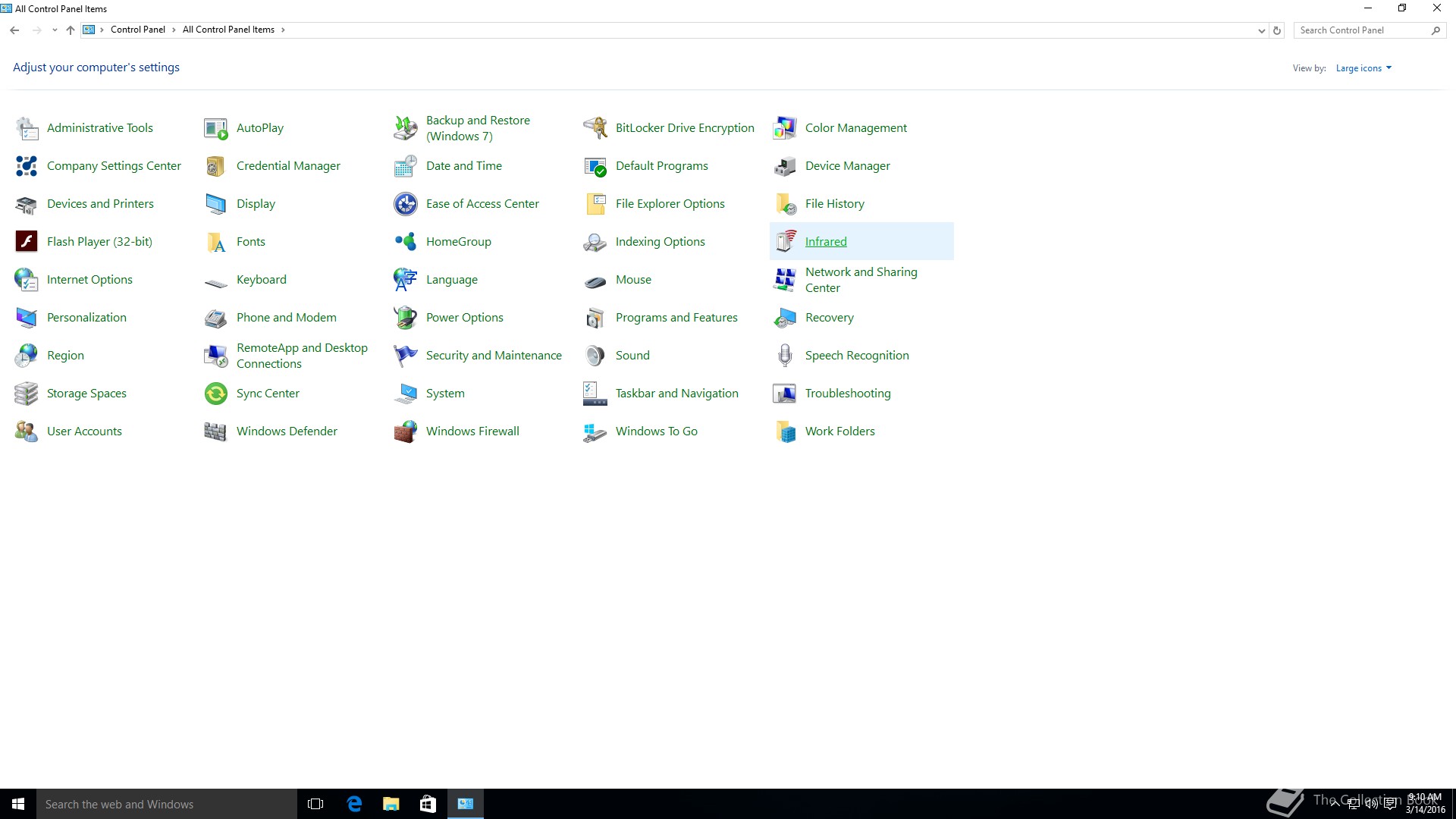Image resolution: width=1456 pixels, height=819 pixels.
Task: Expand the View by Large icons dropdown
Action: click(x=1363, y=68)
